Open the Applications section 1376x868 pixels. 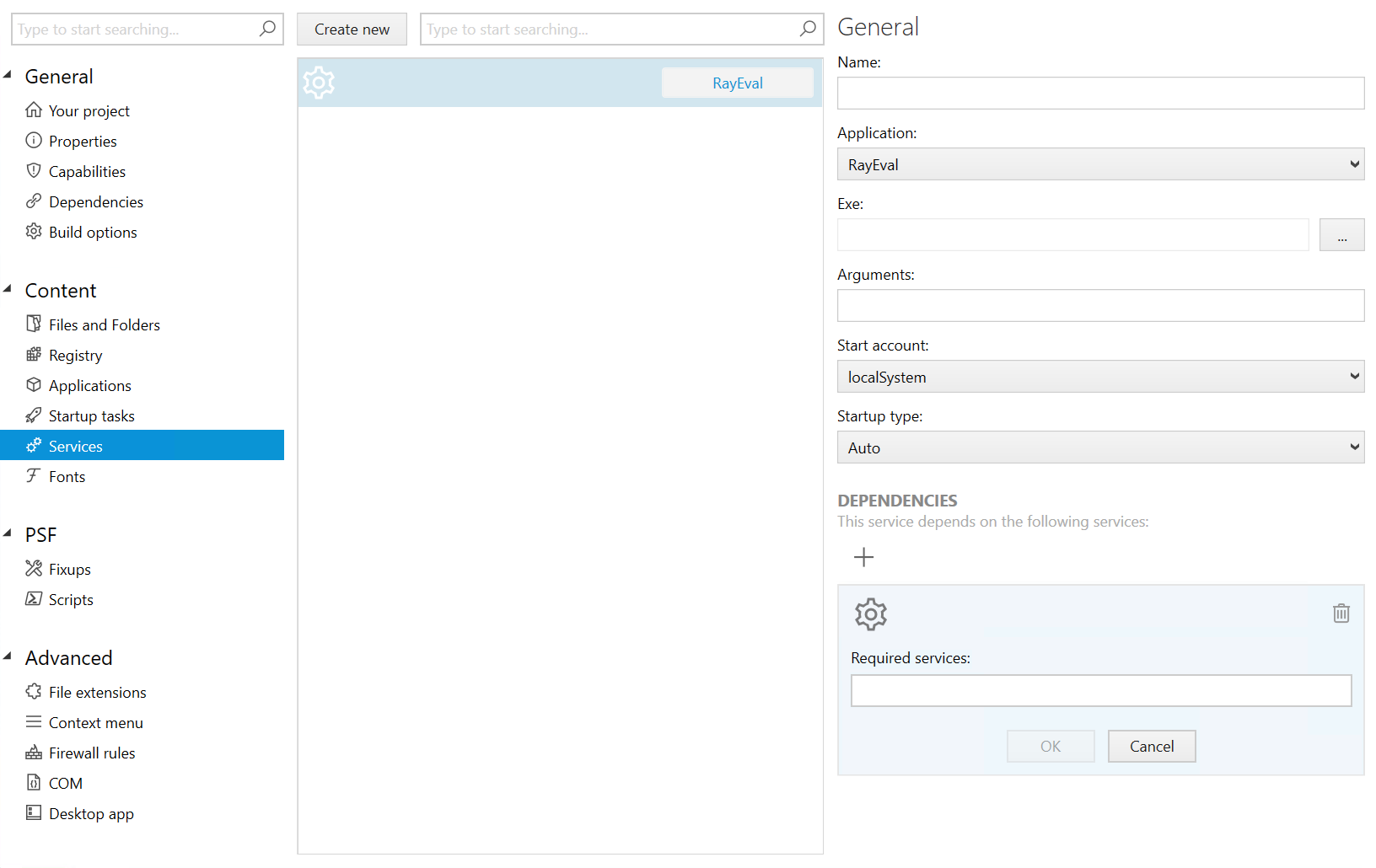(89, 385)
